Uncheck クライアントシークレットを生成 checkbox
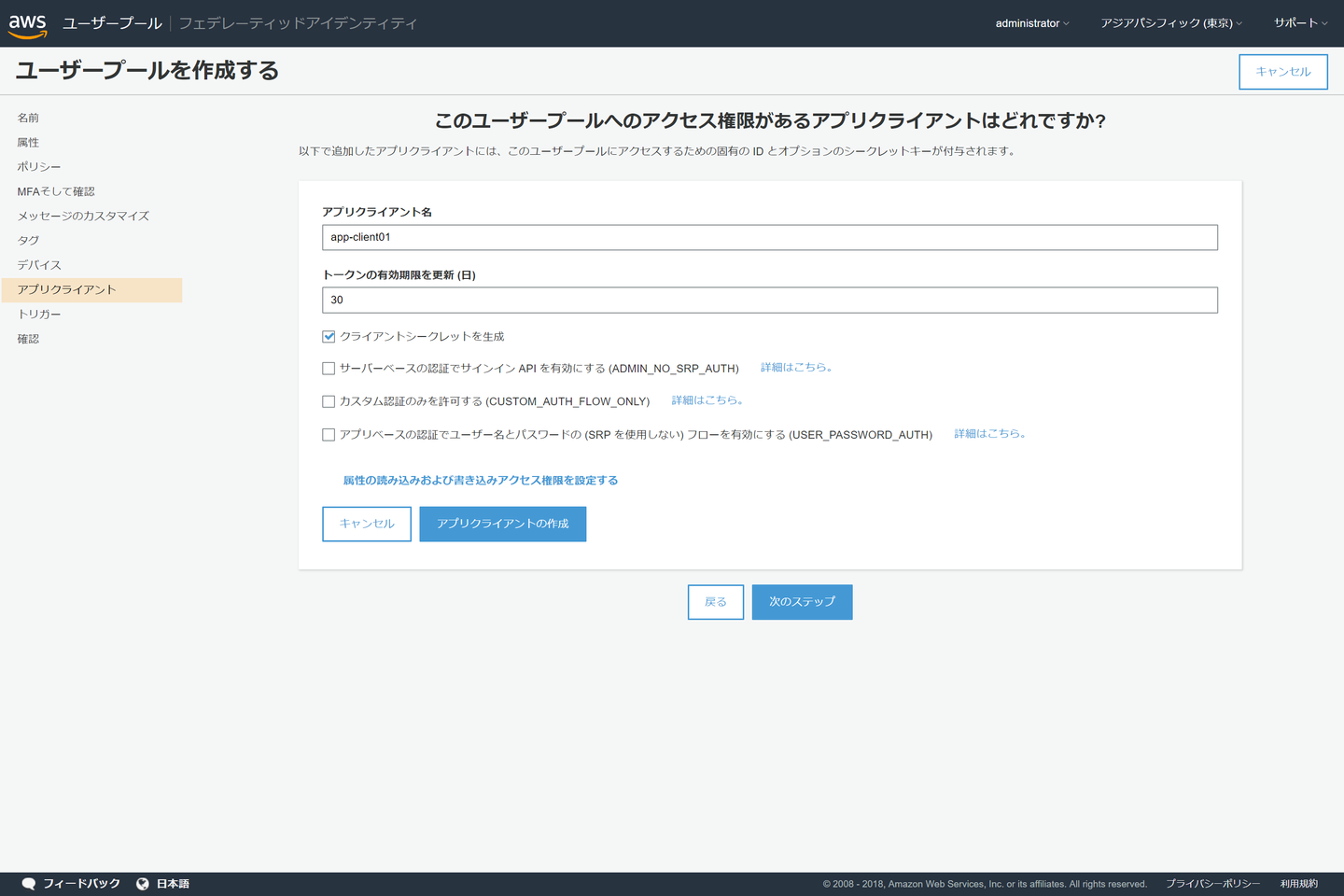Image resolution: width=1344 pixels, height=896 pixels. 329,337
